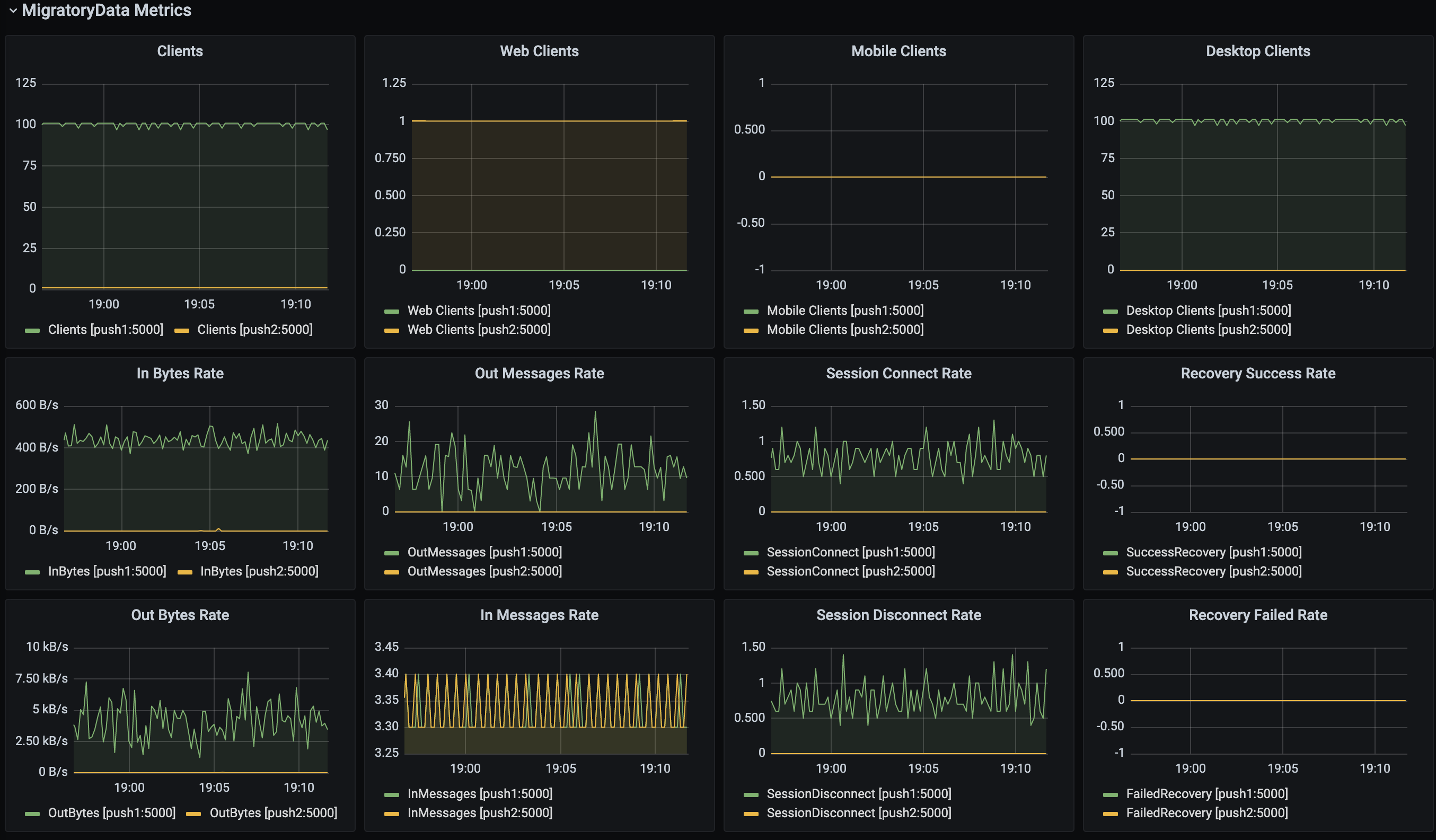Collapse the MigratoryData Metrics row chevron

click(x=13, y=10)
